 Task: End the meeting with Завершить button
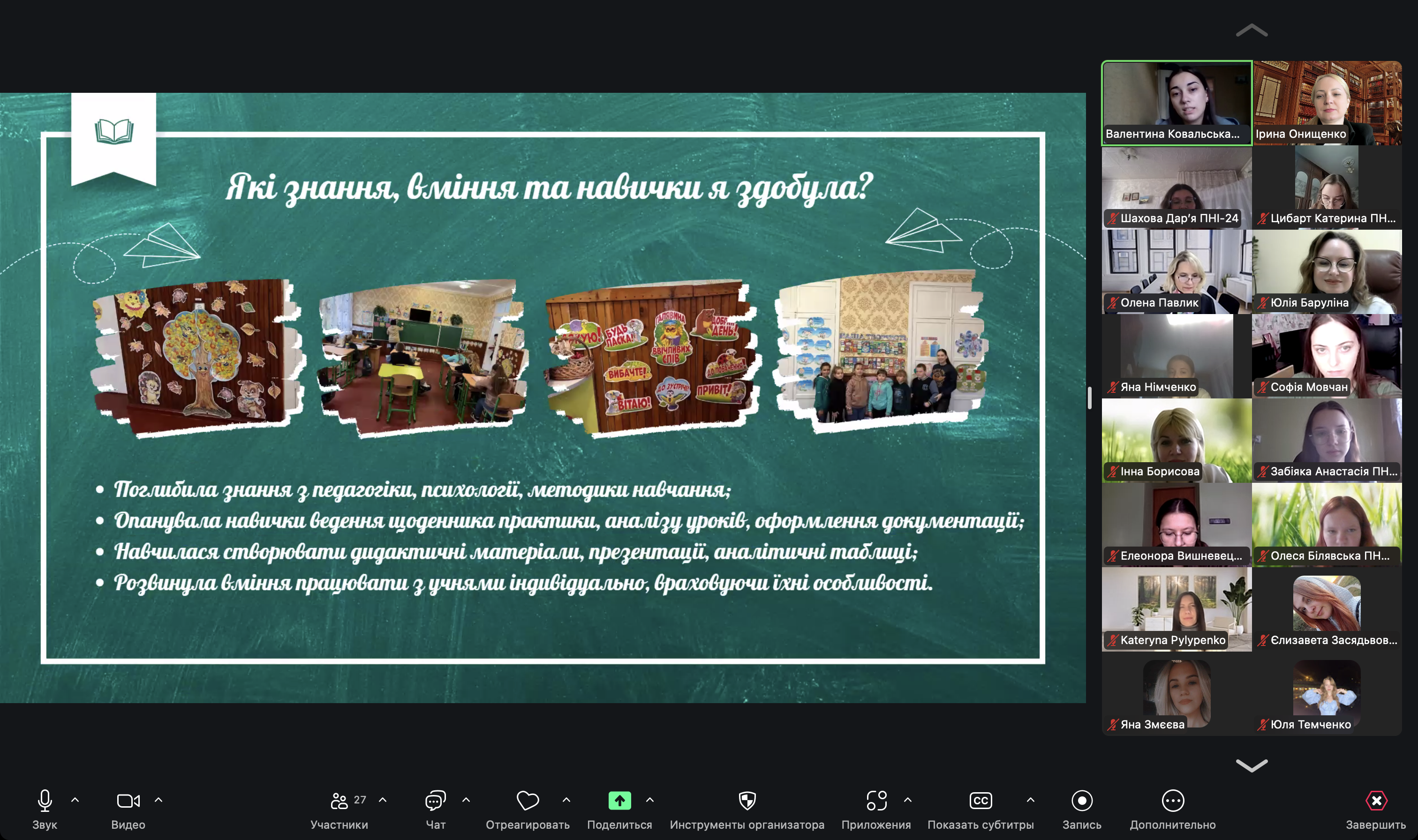pos(1376,800)
